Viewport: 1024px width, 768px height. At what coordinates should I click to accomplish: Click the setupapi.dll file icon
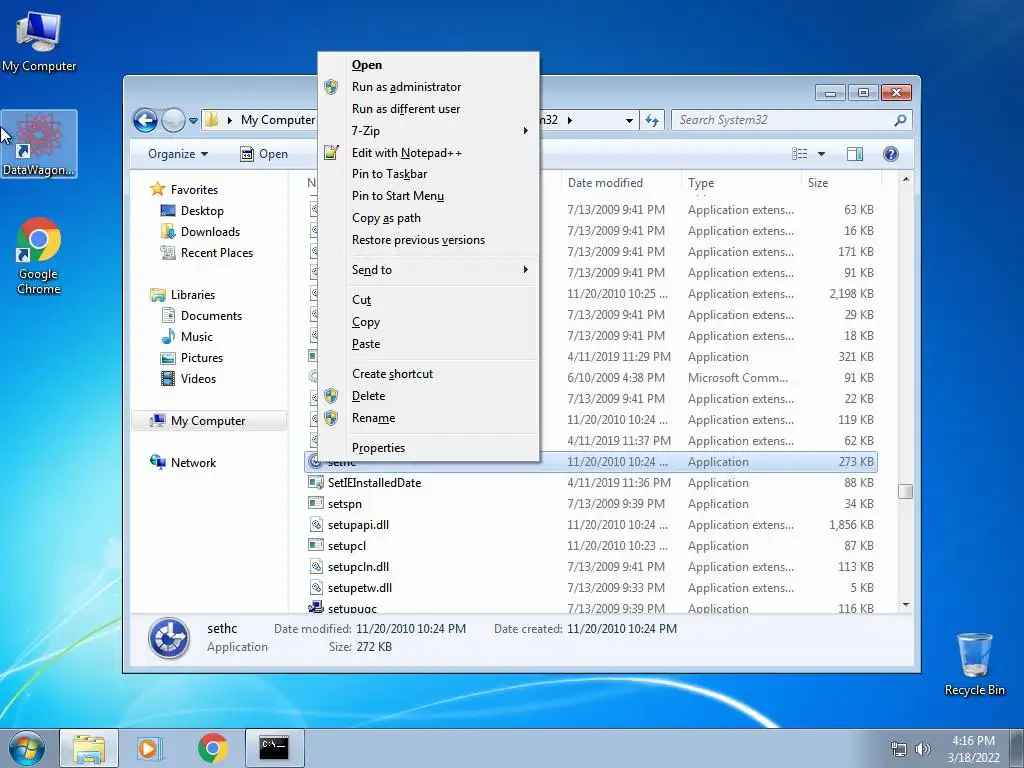coord(315,524)
